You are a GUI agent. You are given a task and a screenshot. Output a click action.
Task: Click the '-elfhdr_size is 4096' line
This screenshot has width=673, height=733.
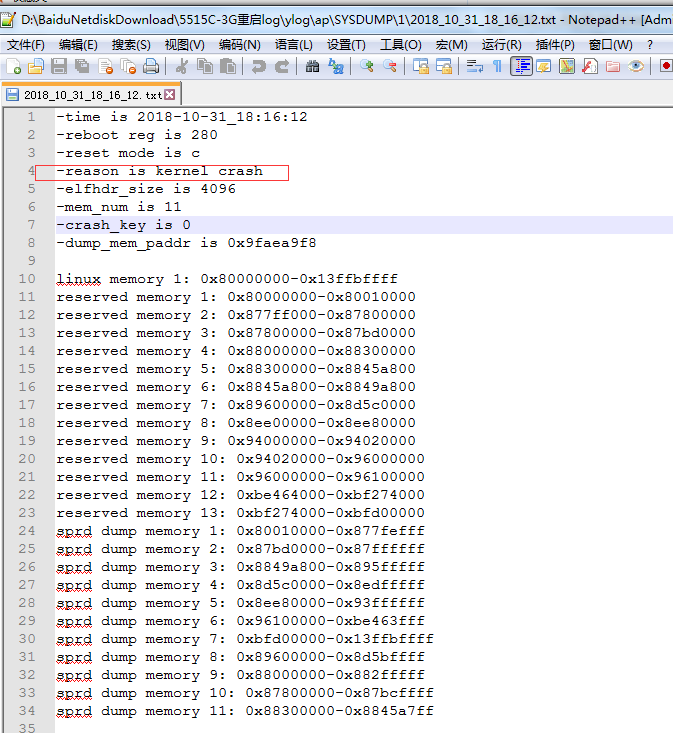(x=146, y=189)
